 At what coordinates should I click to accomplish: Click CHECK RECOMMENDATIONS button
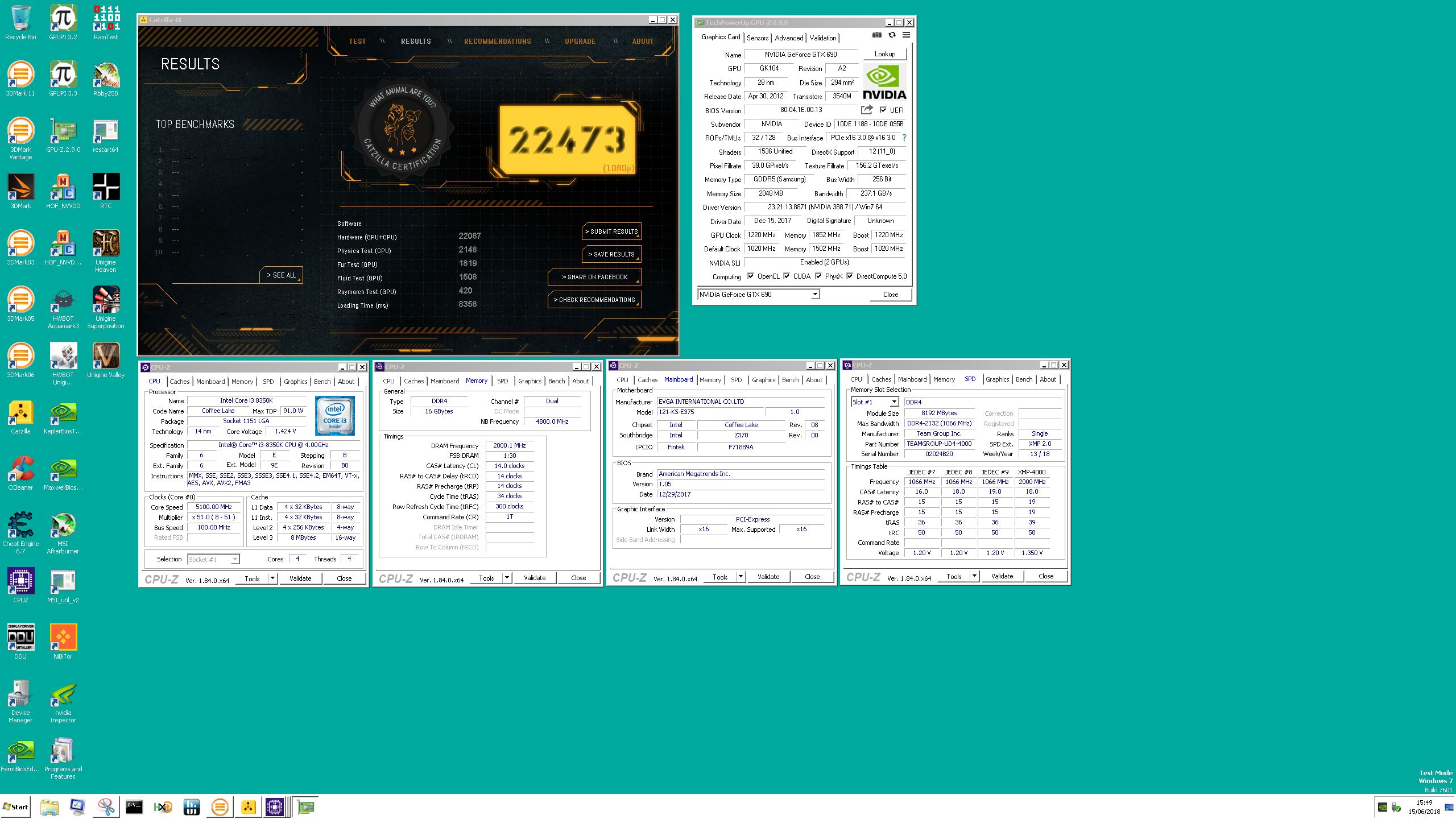coord(594,300)
